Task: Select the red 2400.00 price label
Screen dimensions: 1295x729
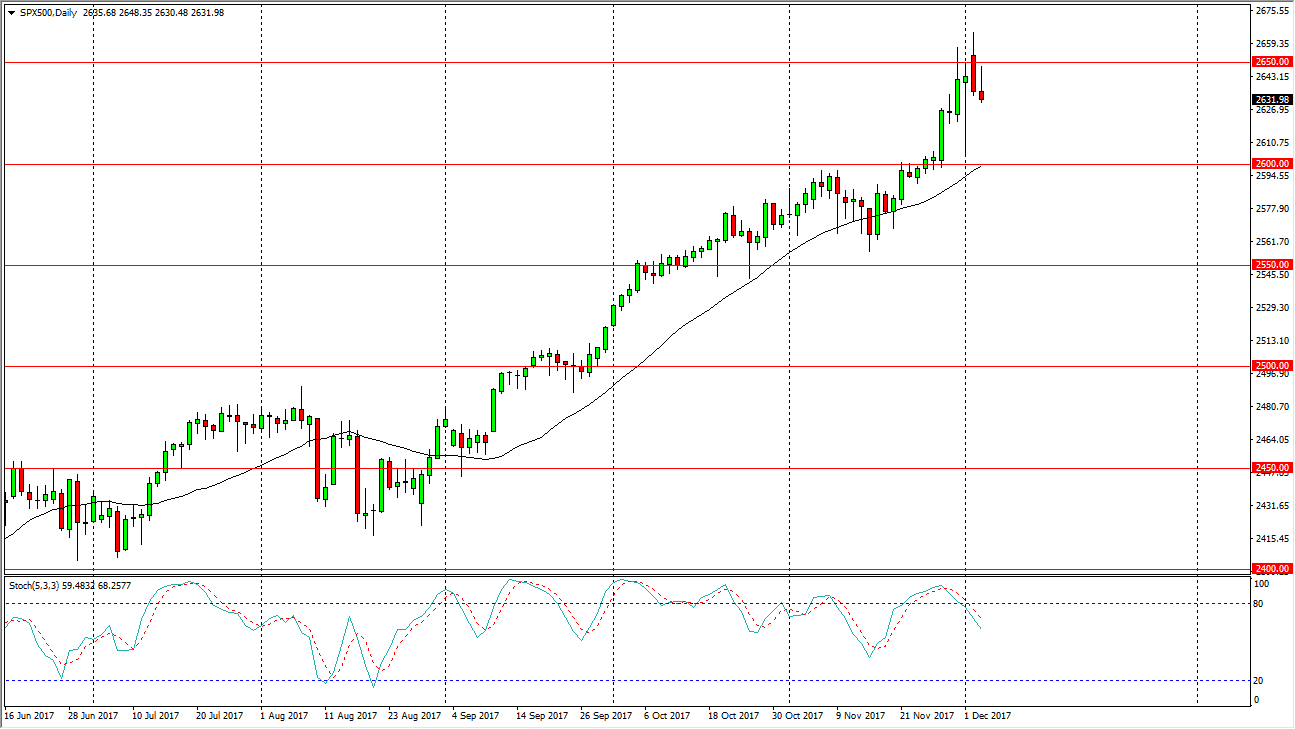Action: click(1271, 569)
